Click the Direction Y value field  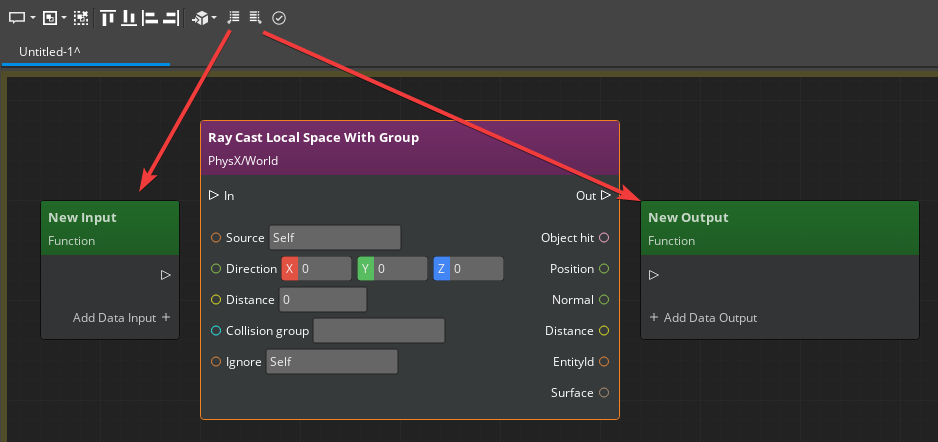[401, 269]
